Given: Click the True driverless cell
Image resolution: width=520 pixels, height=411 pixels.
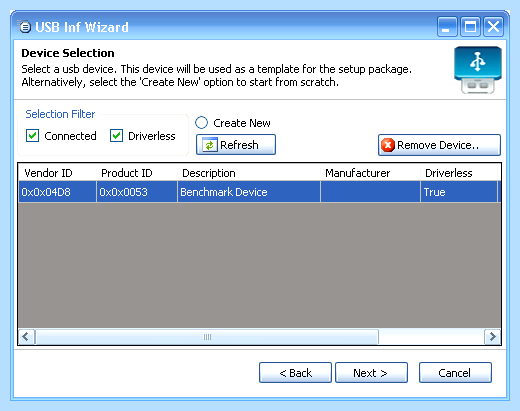Looking at the screenshot, I should tap(459, 192).
